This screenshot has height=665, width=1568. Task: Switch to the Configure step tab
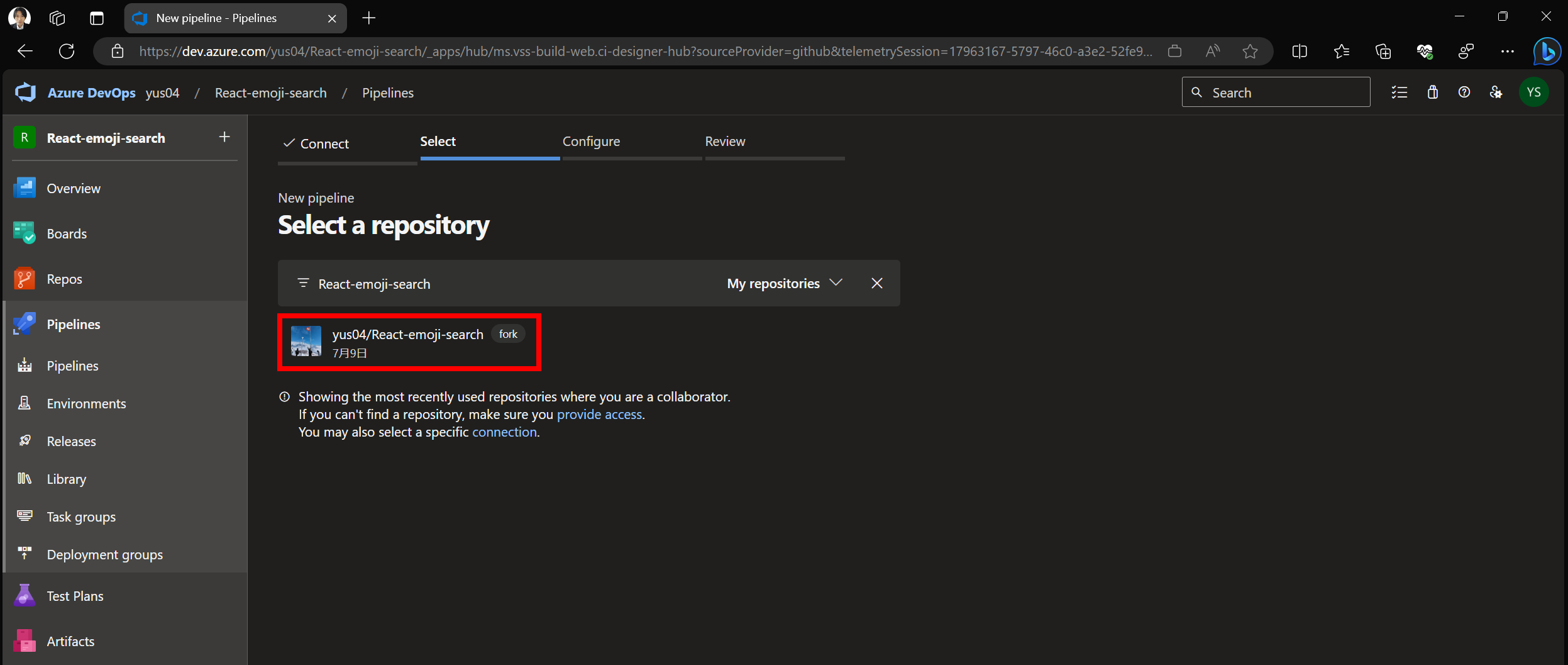632,142
